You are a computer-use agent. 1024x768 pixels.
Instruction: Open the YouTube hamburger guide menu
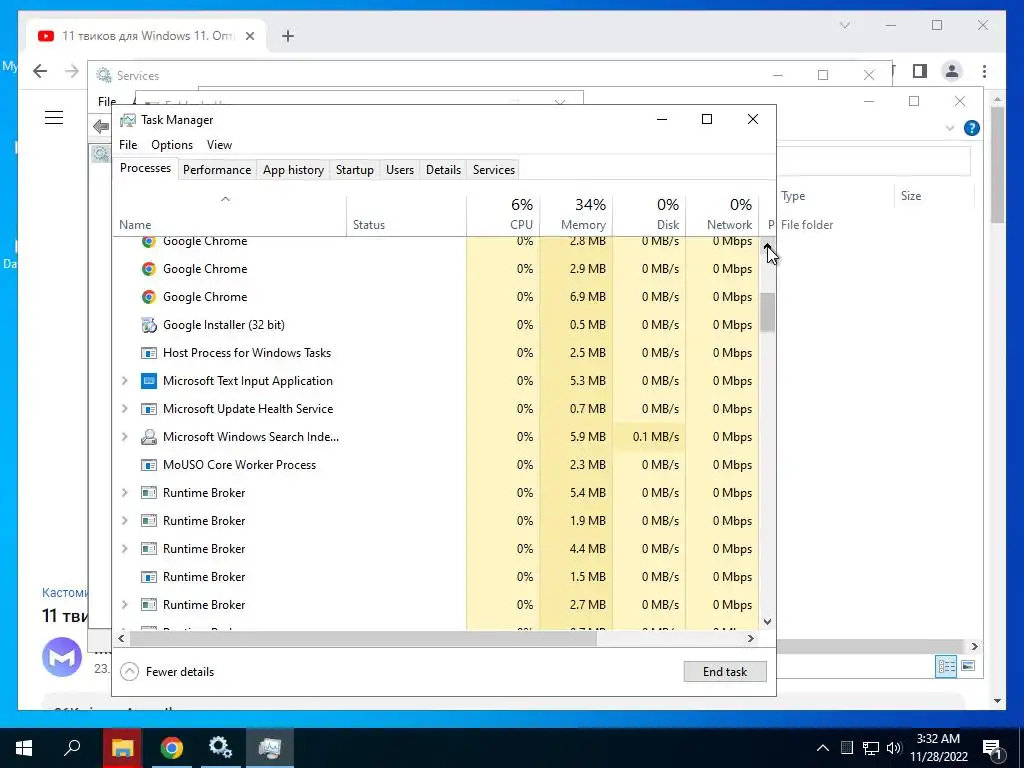[x=54, y=118]
